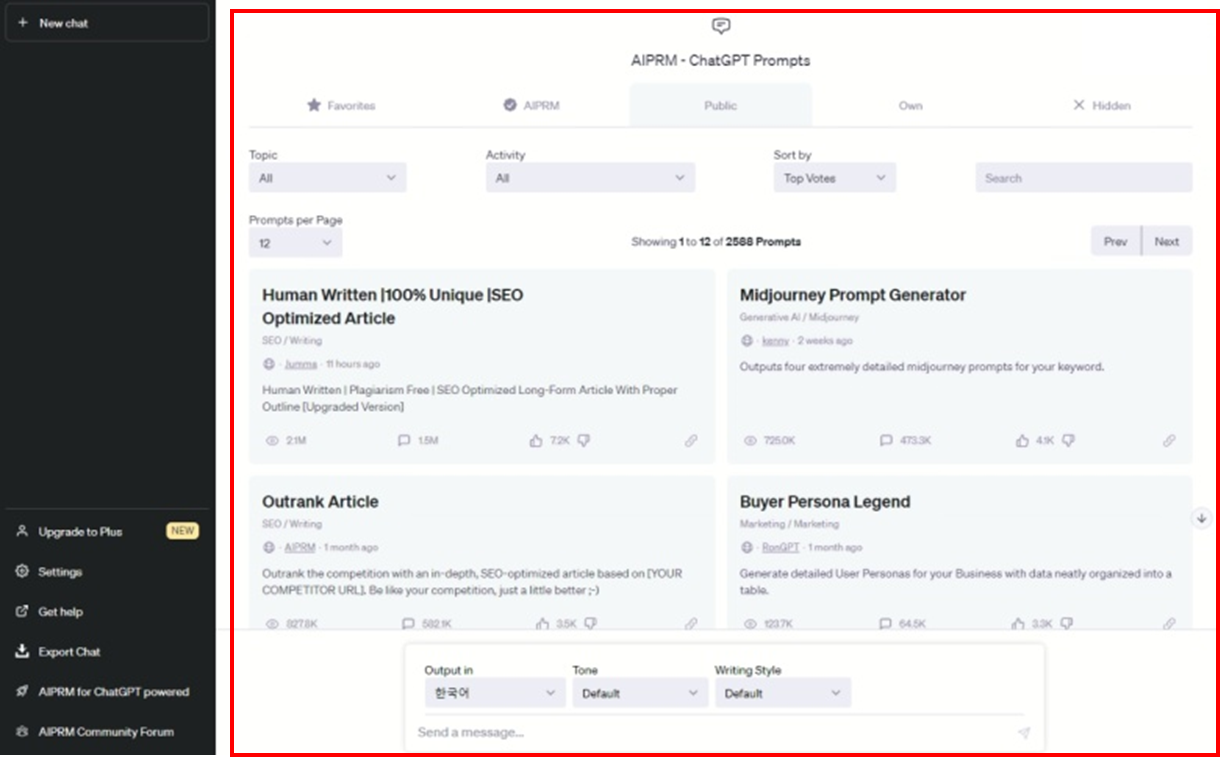Start a New chat in sidebar
This screenshot has height=757, width=1220.
[107, 23]
